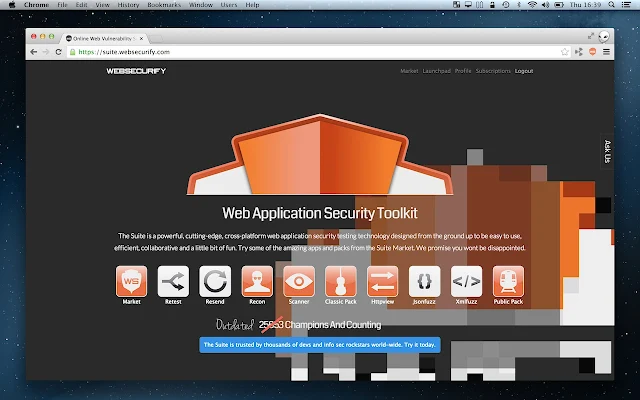640x400 pixels.
Task: Open Spotlight search in menu bar
Action: (611, 5)
